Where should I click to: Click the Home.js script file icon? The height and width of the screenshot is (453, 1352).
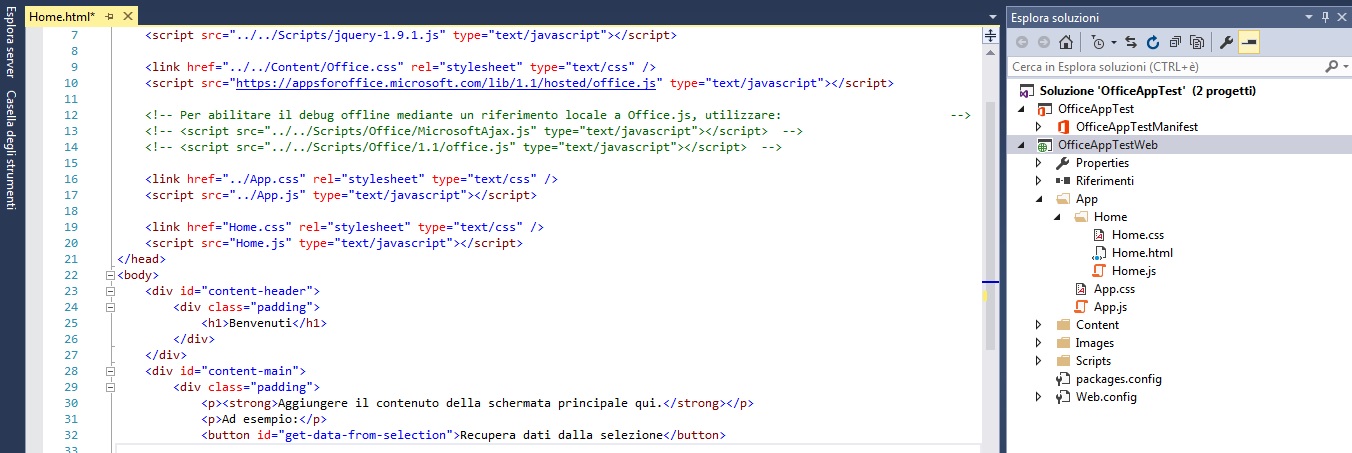[1100, 271]
